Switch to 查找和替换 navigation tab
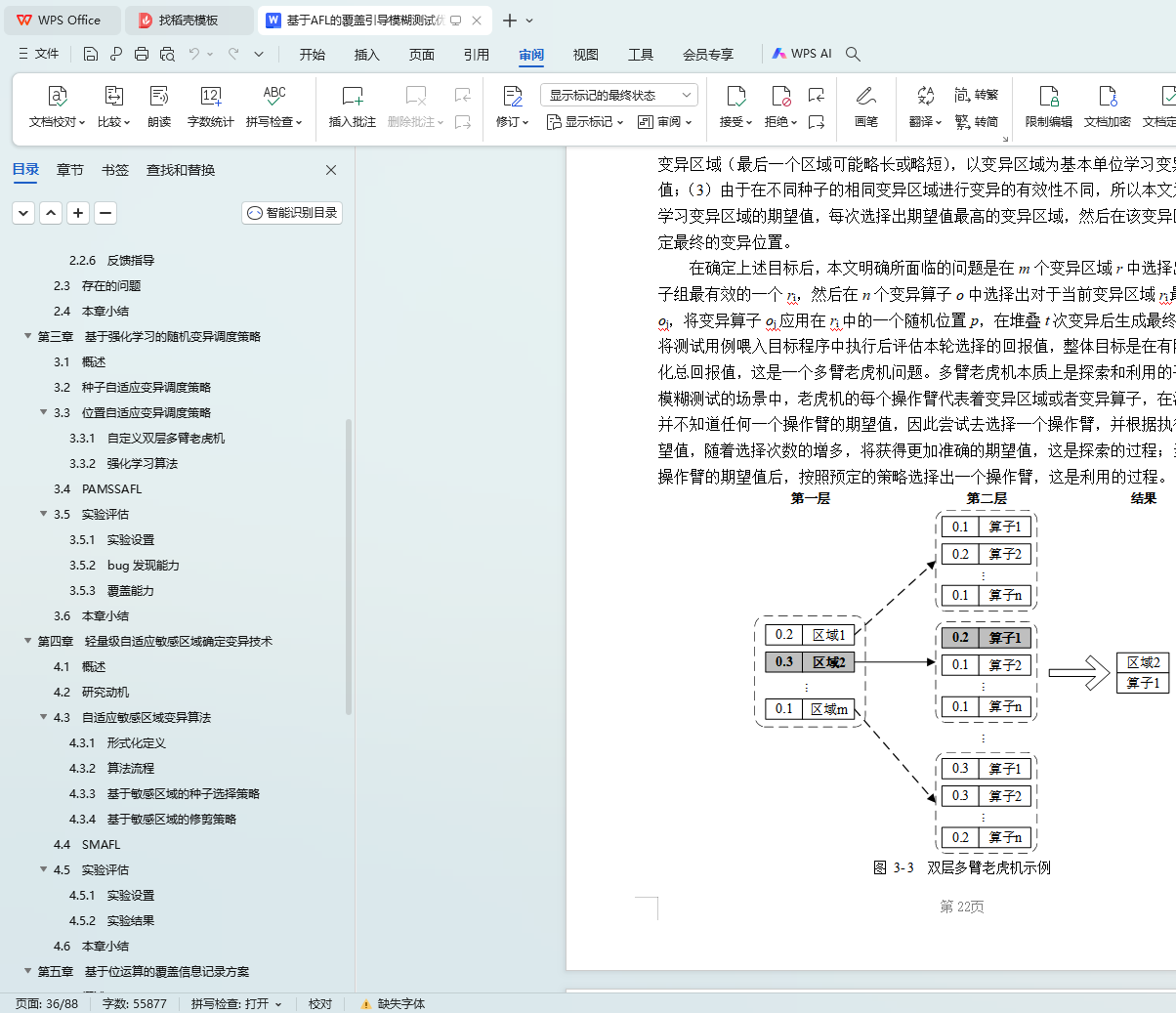1176x1013 pixels. pos(181,170)
